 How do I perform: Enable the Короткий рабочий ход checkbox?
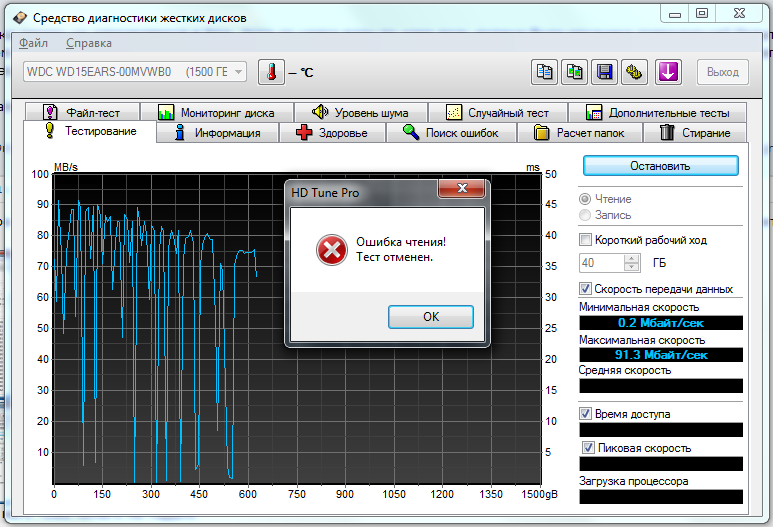[585, 240]
